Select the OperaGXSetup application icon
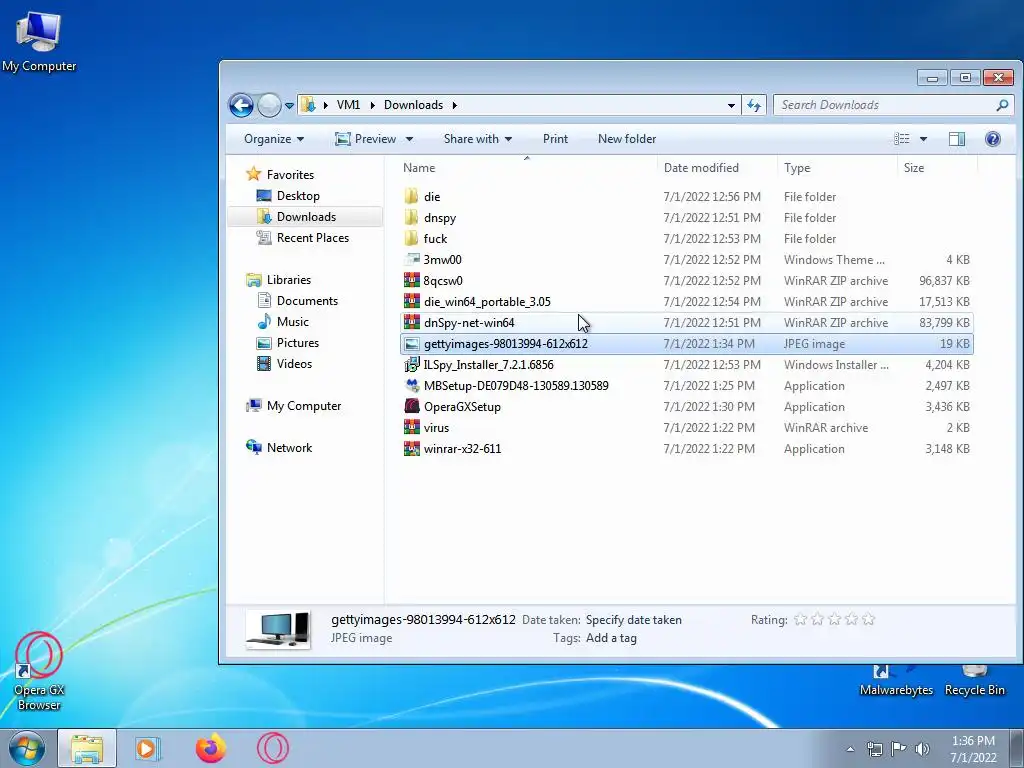Screen dimensions: 1024x768 click(411, 406)
